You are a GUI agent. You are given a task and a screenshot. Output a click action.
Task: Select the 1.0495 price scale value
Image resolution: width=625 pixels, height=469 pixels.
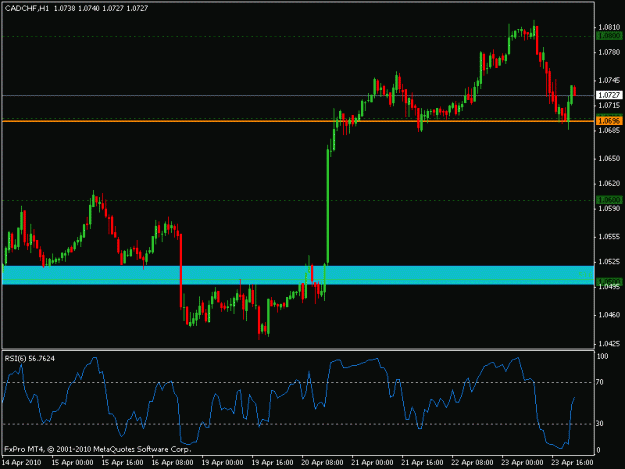point(609,287)
